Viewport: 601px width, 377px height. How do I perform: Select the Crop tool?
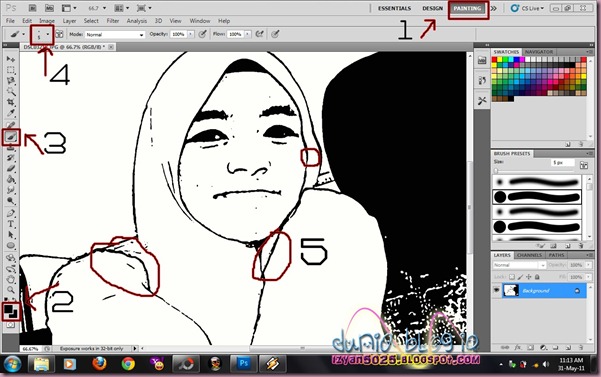coord(11,102)
